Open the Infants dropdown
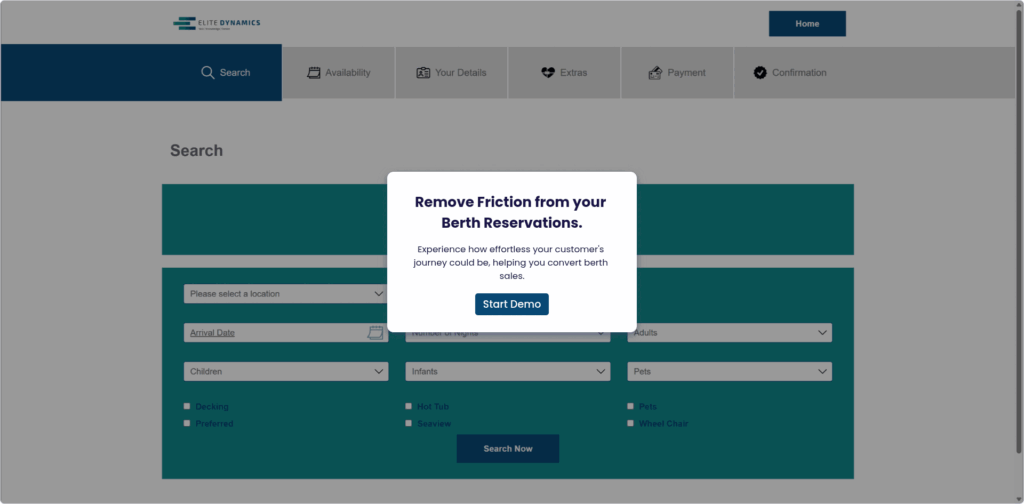The width and height of the screenshot is (1024, 504). pos(507,371)
